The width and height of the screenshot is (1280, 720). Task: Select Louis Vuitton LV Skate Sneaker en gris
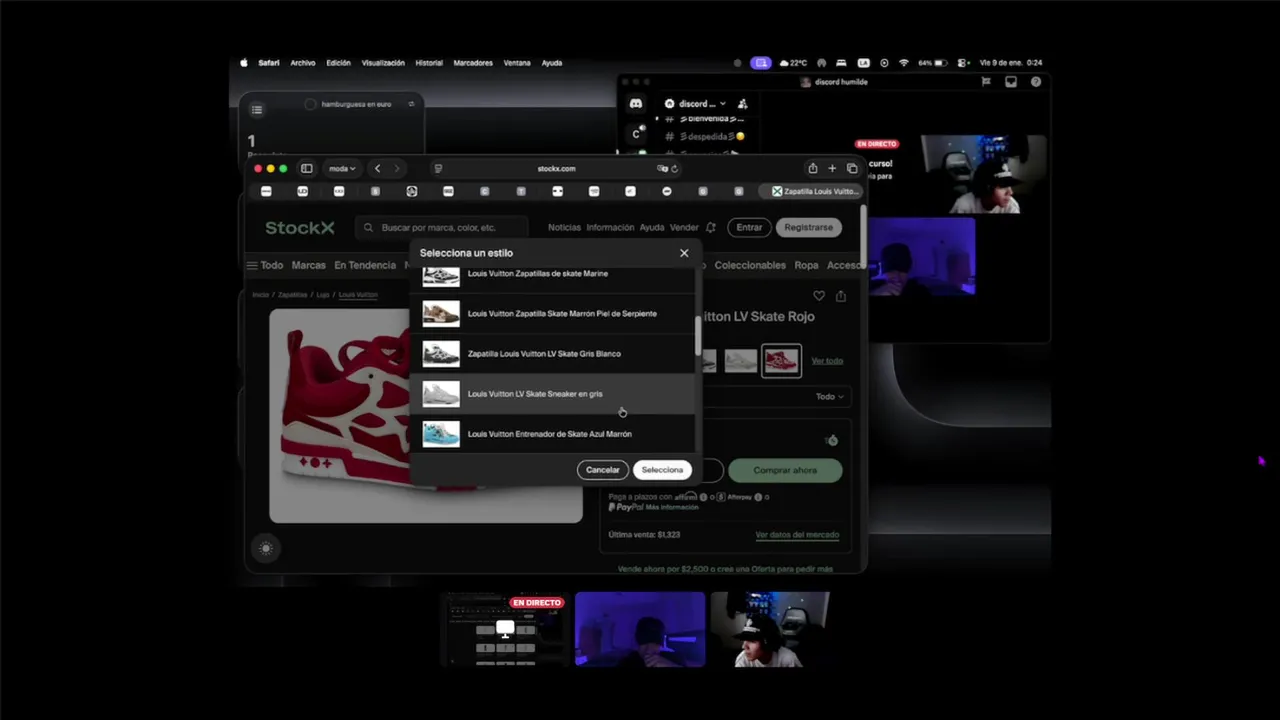(x=554, y=394)
